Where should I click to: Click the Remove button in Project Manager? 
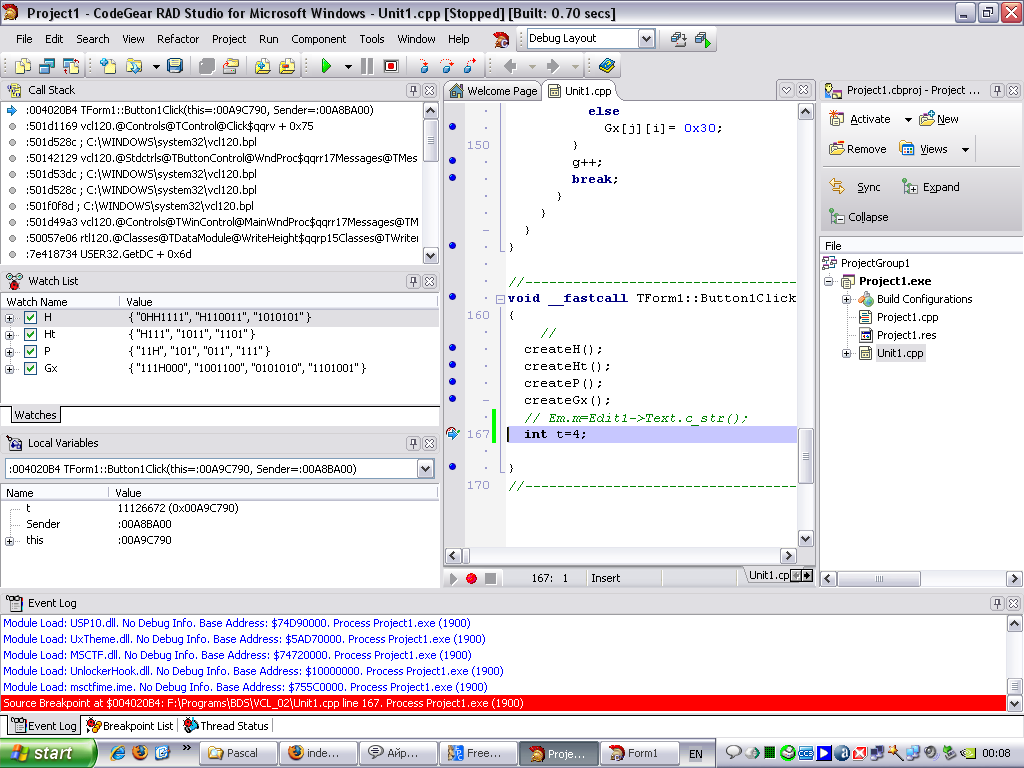pyautogui.click(x=857, y=149)
